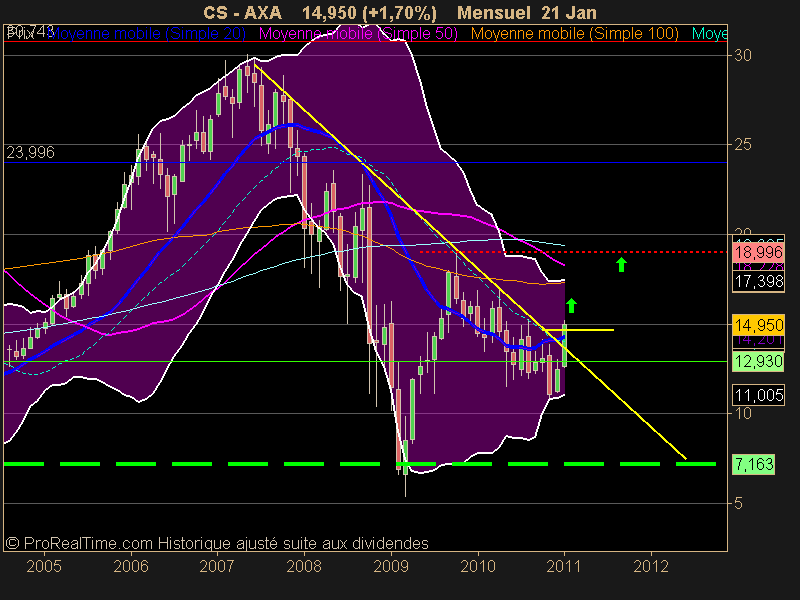Click the yellow 14,950 current price tag
This screenshot has height=600, width=800.
point(759,324)
